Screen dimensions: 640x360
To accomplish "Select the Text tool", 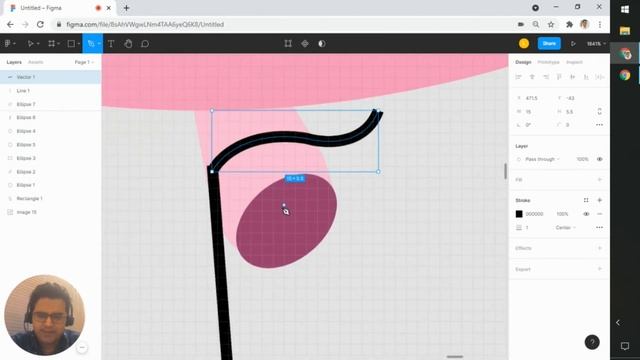I will (111, 44).
